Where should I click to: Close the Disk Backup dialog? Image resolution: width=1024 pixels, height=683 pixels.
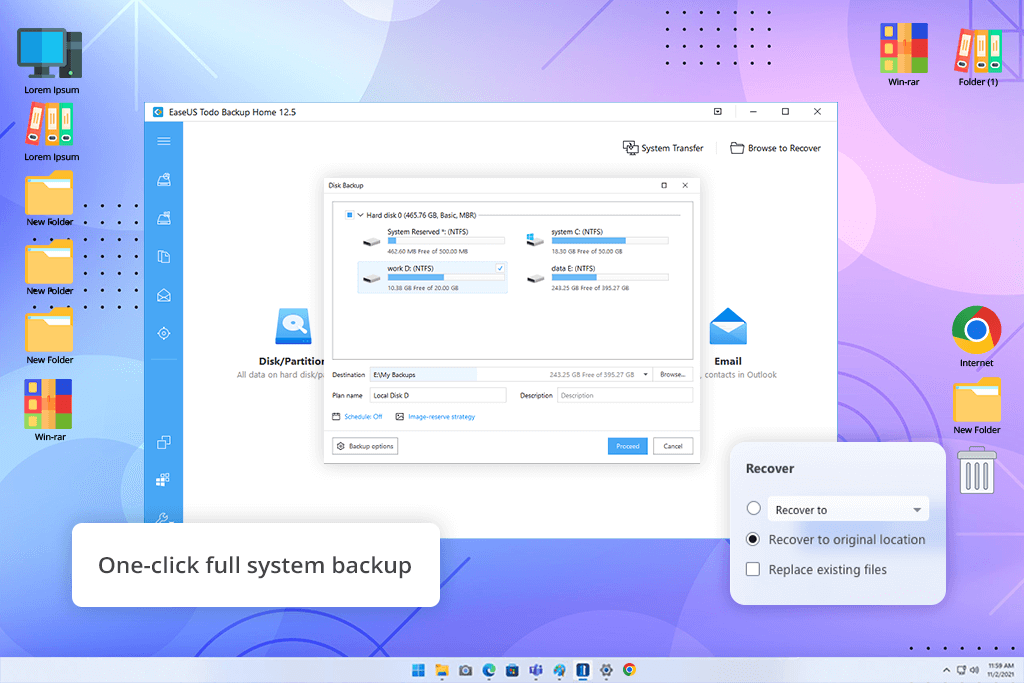tap(685, 185)
